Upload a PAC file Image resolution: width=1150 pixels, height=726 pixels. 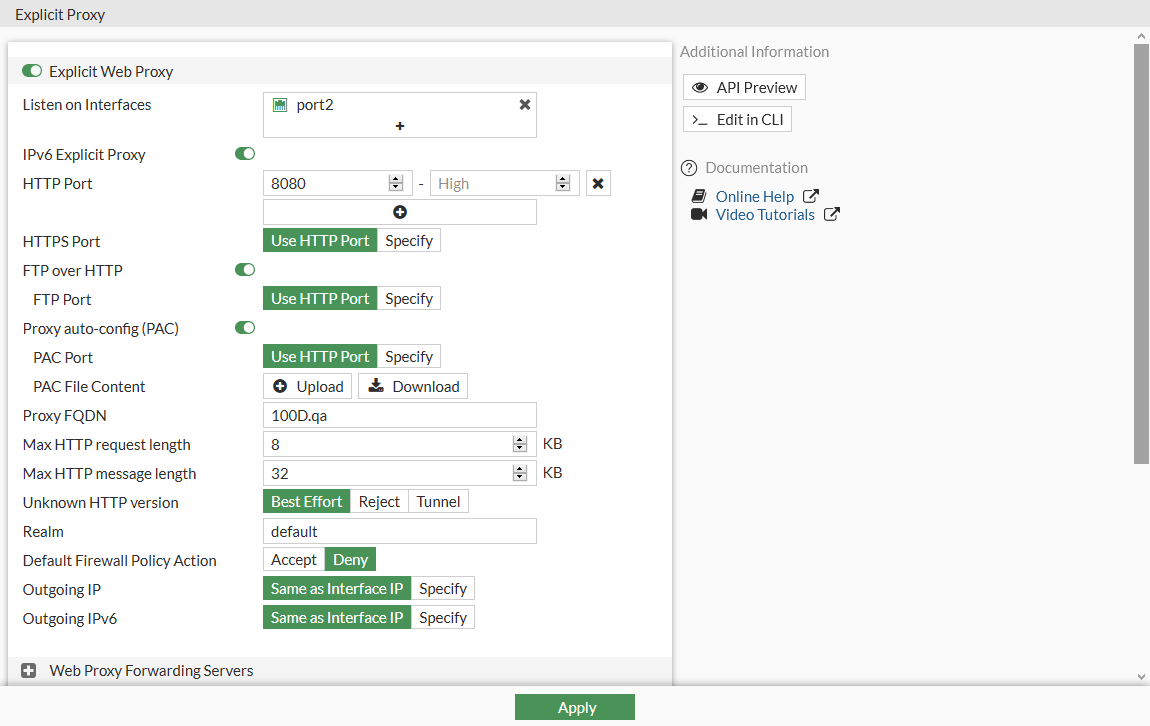pyautogui.click(x=307, y=385)
